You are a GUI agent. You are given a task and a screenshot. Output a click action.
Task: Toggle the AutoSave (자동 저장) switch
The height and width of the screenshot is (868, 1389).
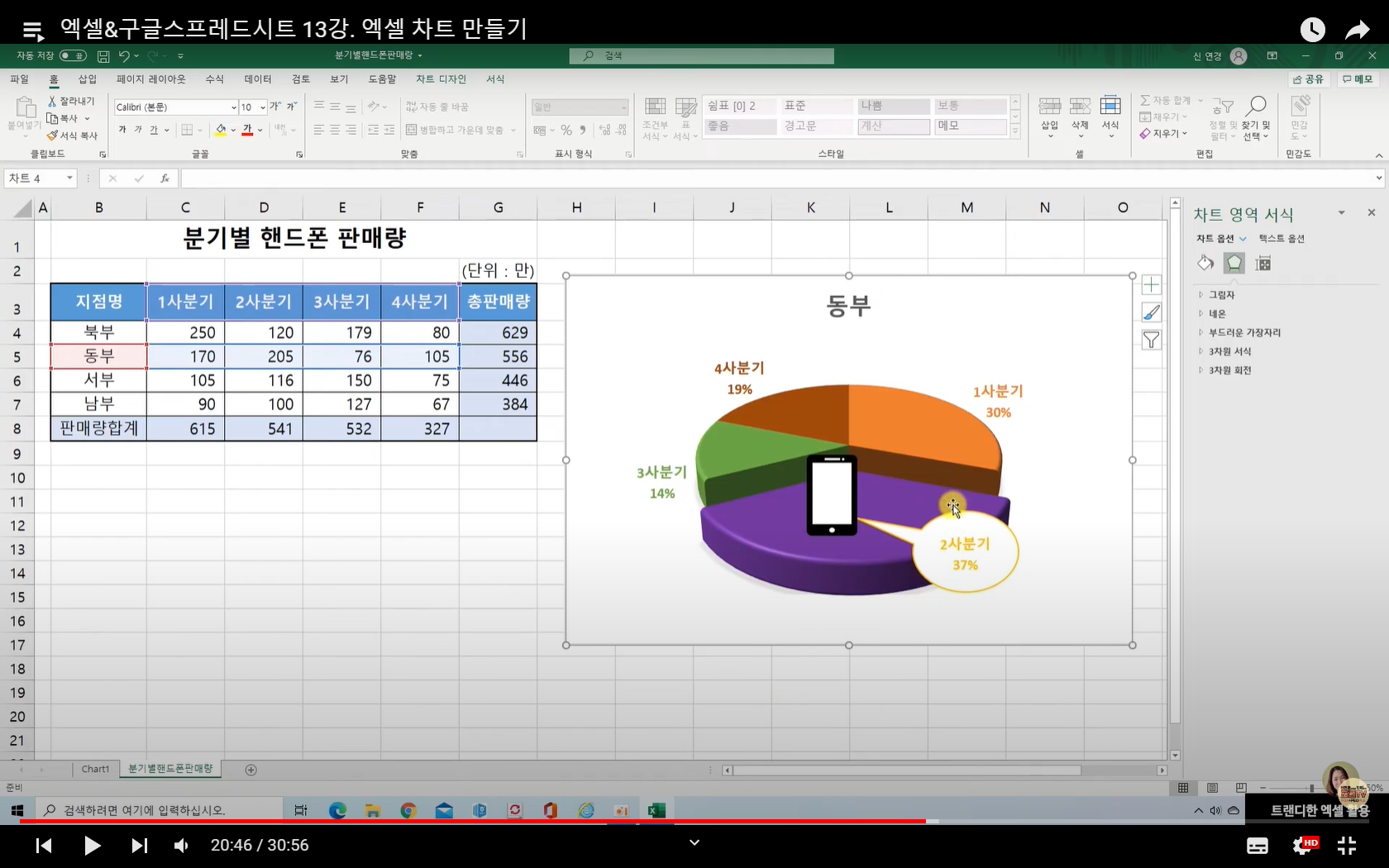(x=73, y=55)
